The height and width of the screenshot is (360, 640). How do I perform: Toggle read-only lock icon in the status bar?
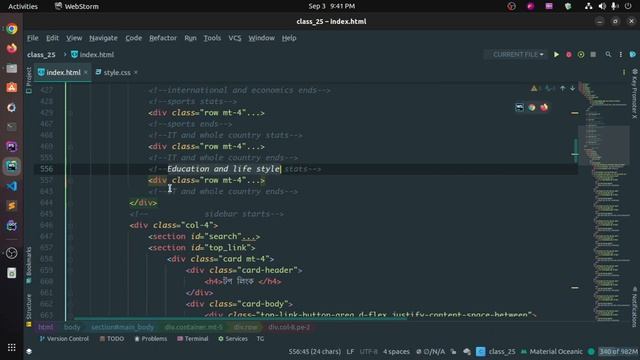pos(453,351)
